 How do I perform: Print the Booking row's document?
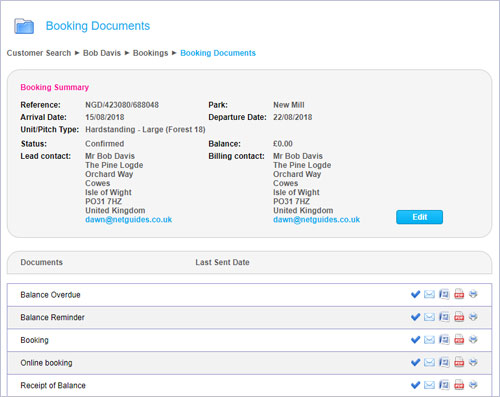473,339
